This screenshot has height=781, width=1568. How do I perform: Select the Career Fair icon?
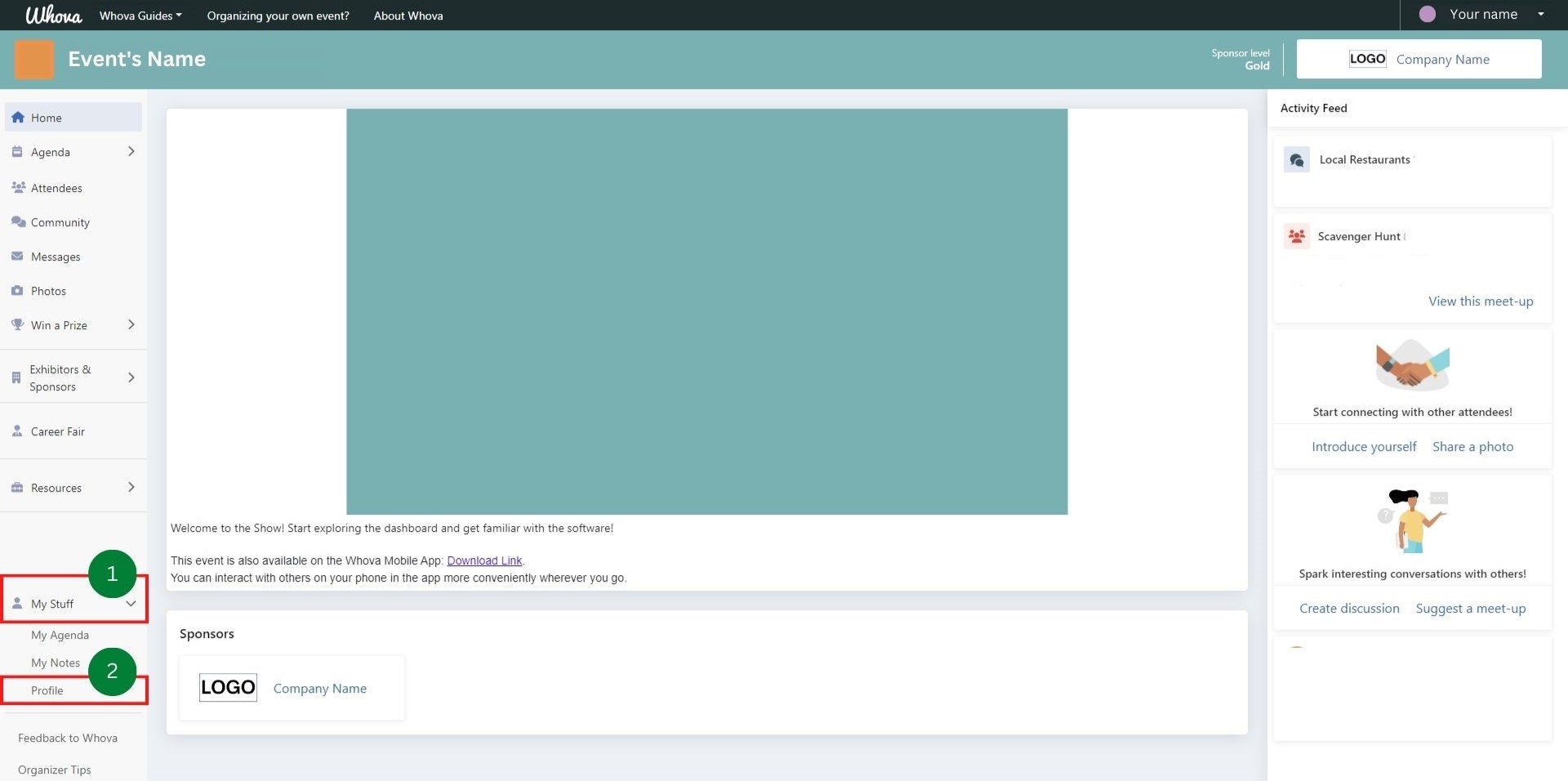18,431
